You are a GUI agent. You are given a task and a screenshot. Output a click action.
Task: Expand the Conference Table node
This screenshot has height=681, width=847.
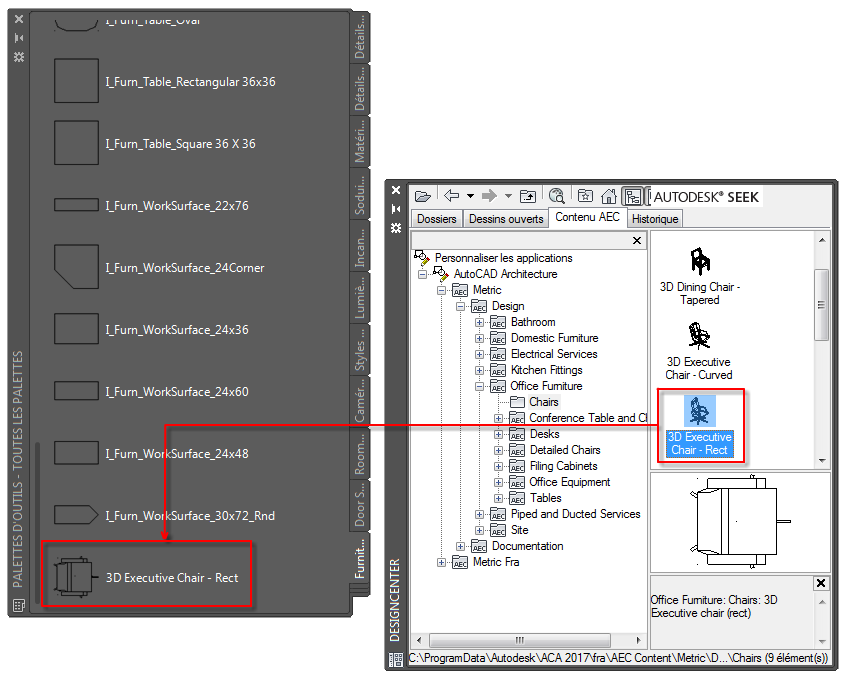[x=498, y=419]
